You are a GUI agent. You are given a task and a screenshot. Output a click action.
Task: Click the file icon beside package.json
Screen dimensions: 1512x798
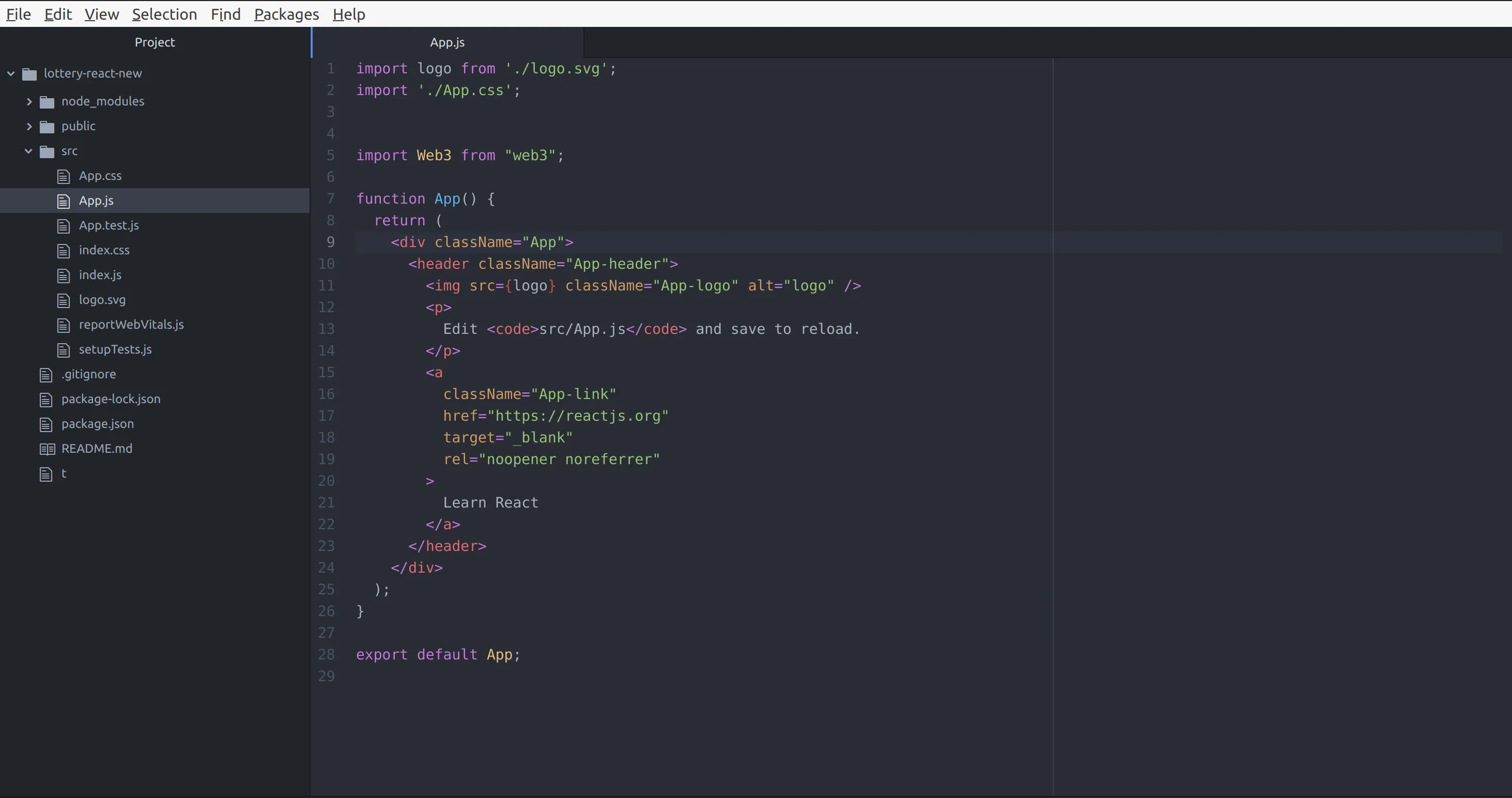pos(46,424)
